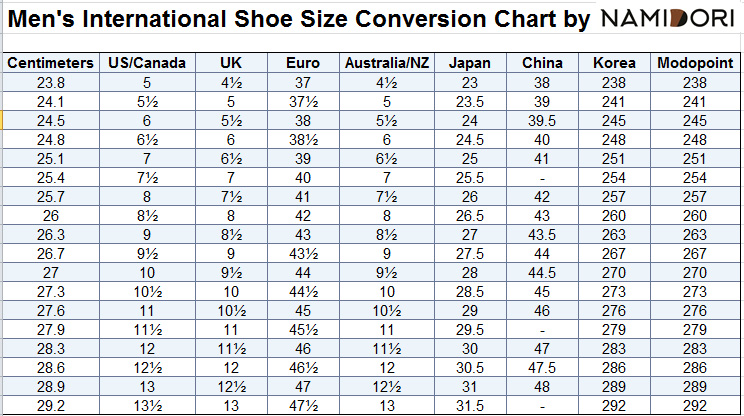Screen dimensions: 744x416
Task: Select the Euro 37½ cell
Action: coord(303,101)
